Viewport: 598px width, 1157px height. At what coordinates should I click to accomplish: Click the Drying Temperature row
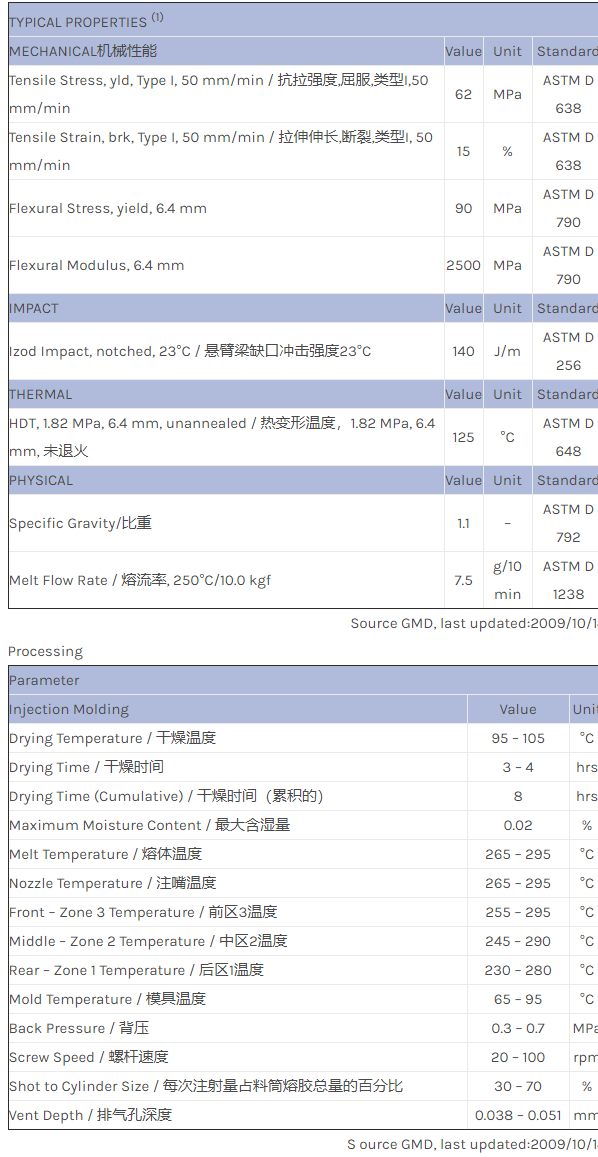303,738
